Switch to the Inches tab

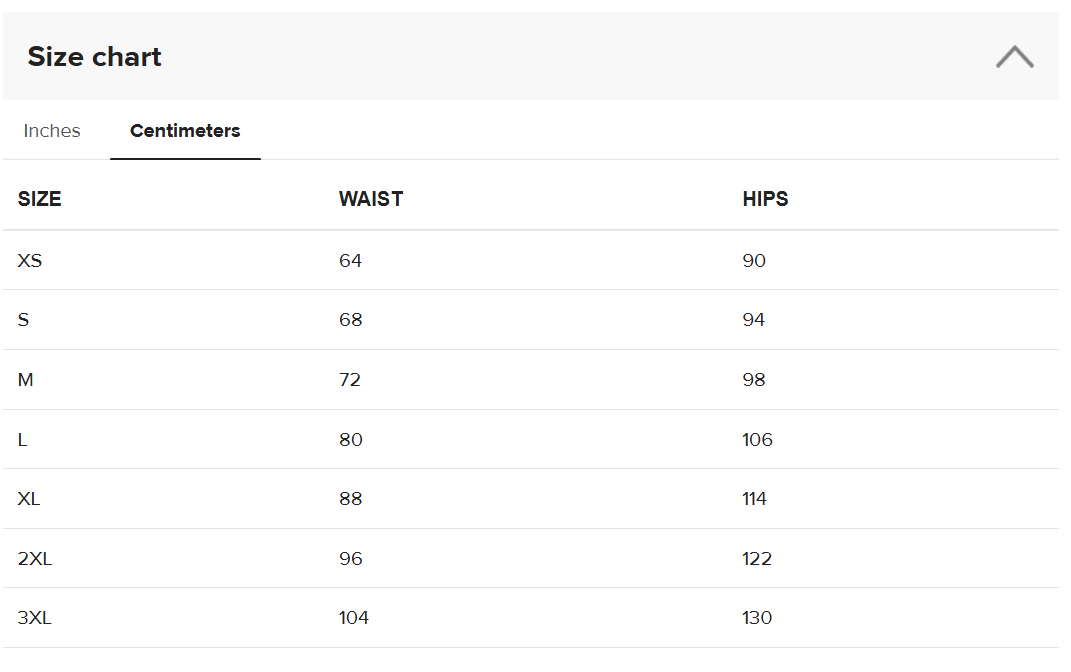52,131
